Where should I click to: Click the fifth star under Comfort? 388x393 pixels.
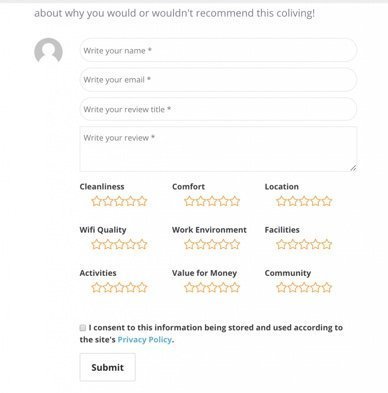(235, 201)
